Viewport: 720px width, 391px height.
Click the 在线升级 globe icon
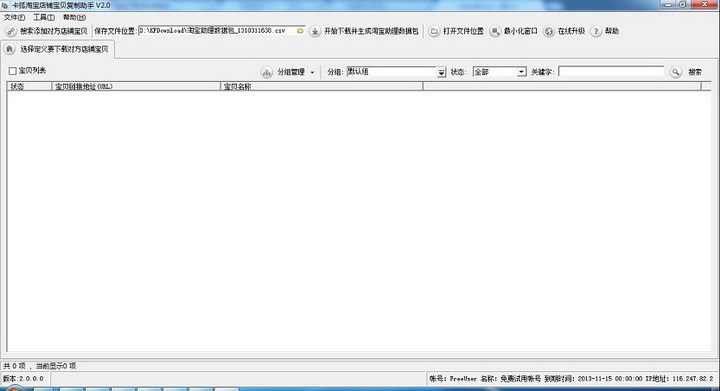549,31
